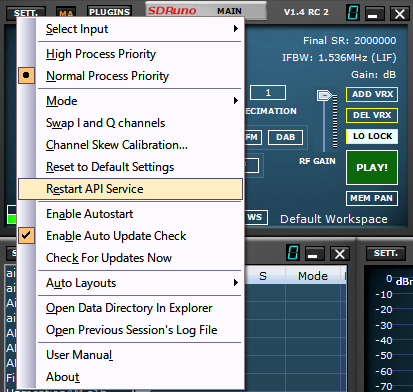413x392 pixels.
Task: Click the RF GAIN slider handle
Action: 324,96
